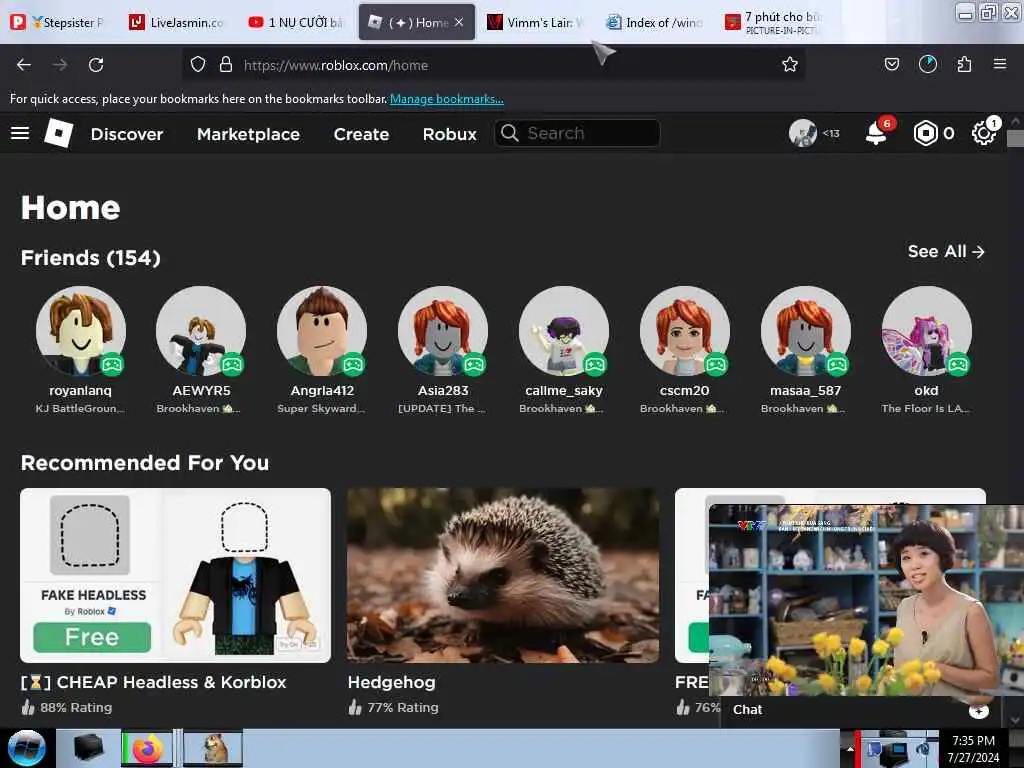The height and width of the screenshot is (768, 1024).
Task: Open the tracking protection shield icon
Action: point(198,65)
